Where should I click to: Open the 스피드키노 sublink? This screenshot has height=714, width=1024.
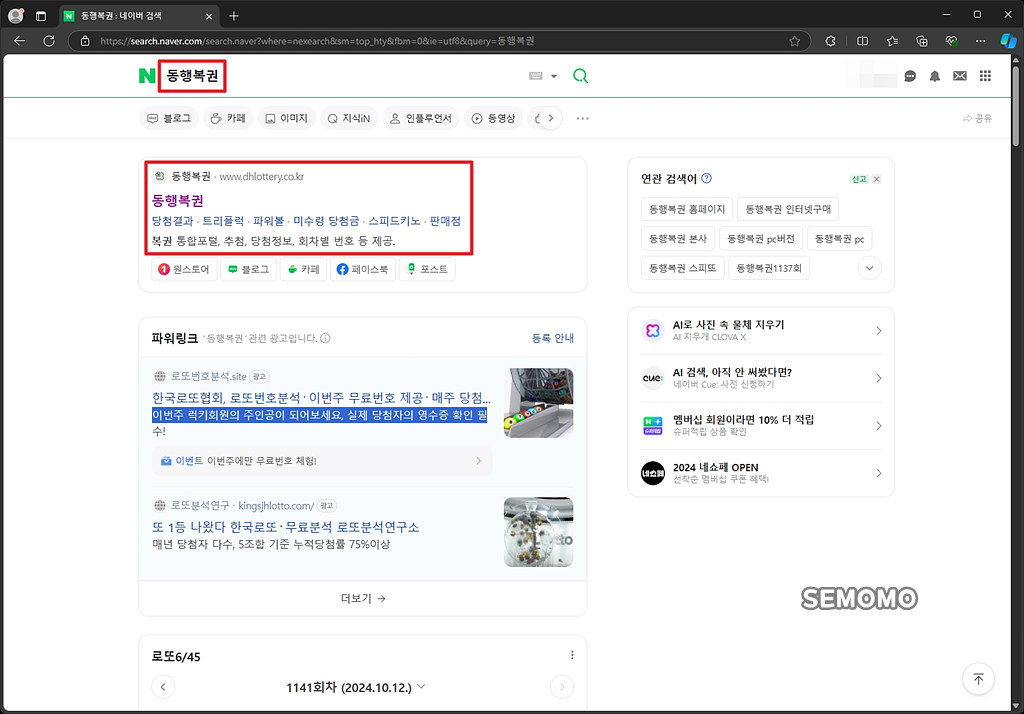tap(394, 221)
